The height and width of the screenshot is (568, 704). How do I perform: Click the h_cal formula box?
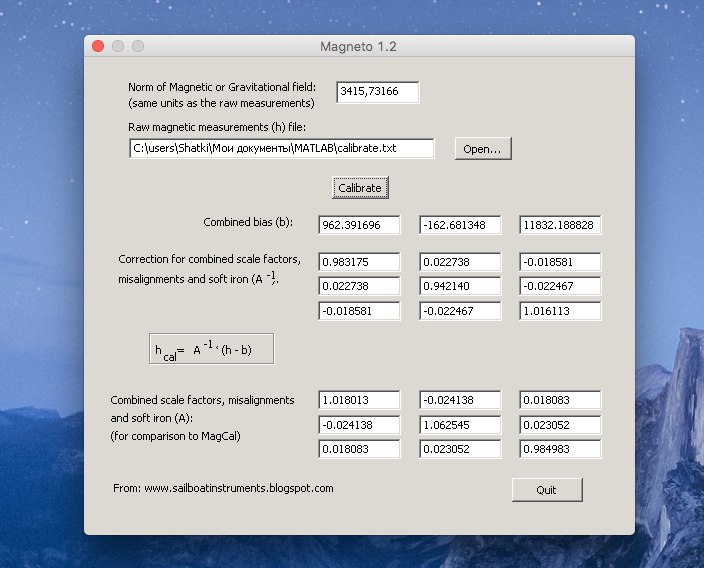pyautogui.click(x=211, y=348)
